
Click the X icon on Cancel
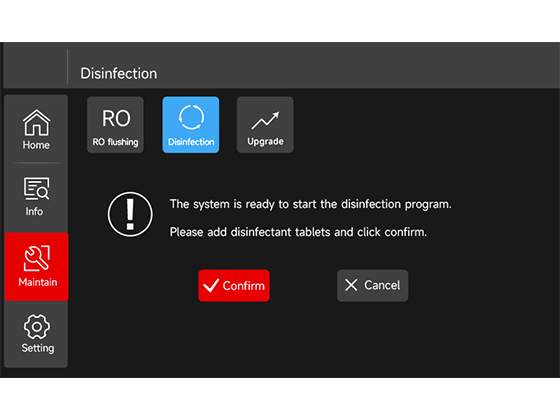pos(351,285)
